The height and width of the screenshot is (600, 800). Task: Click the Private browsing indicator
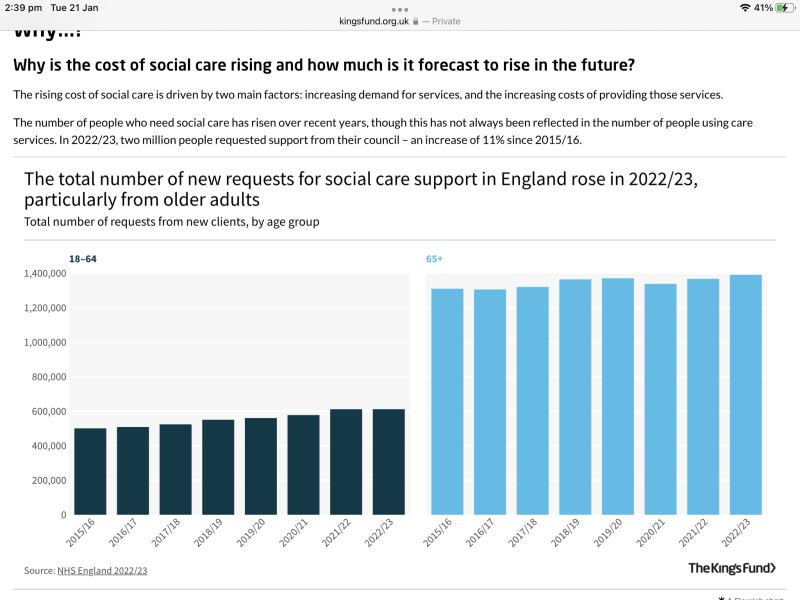click(446, 20)
